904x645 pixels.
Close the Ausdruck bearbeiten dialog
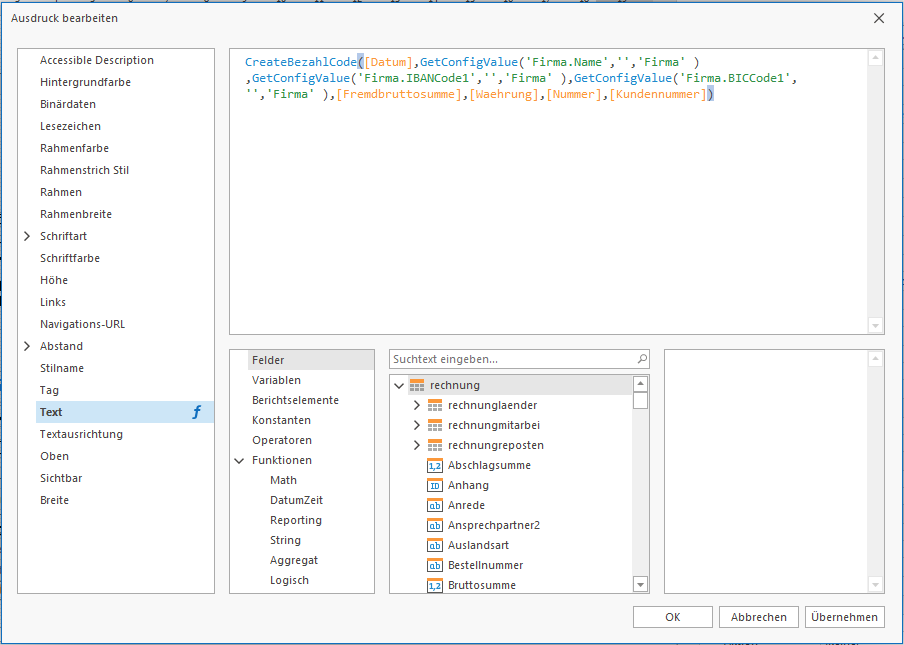click(879, 18)
